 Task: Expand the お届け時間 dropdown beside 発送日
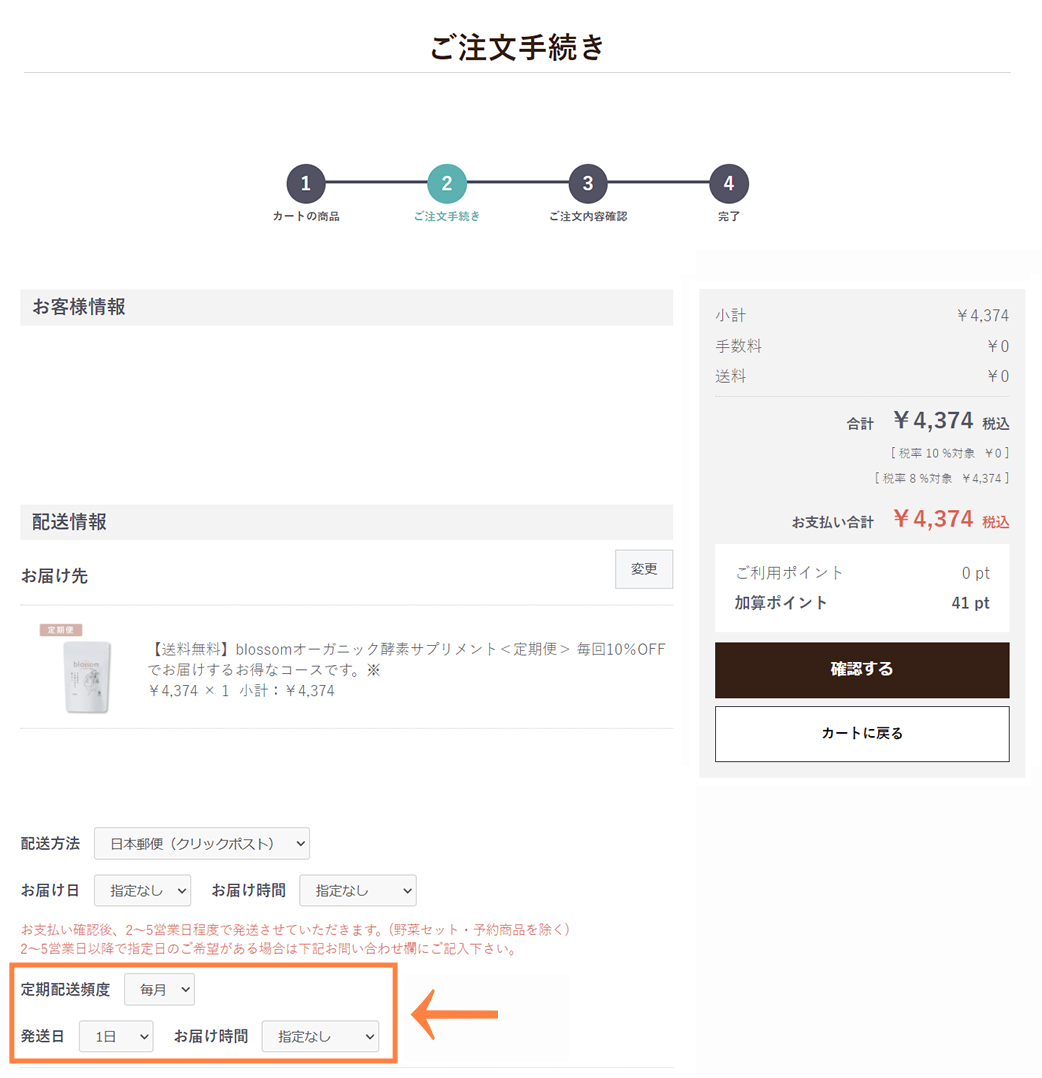click(320, 1036)
